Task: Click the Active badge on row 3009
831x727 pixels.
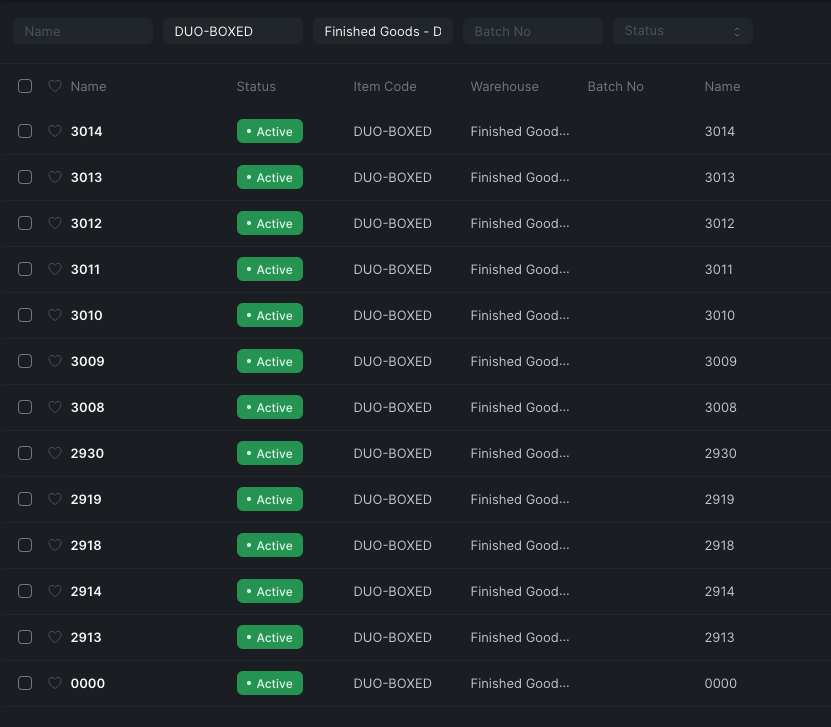Action: click(x=270, y=361)
